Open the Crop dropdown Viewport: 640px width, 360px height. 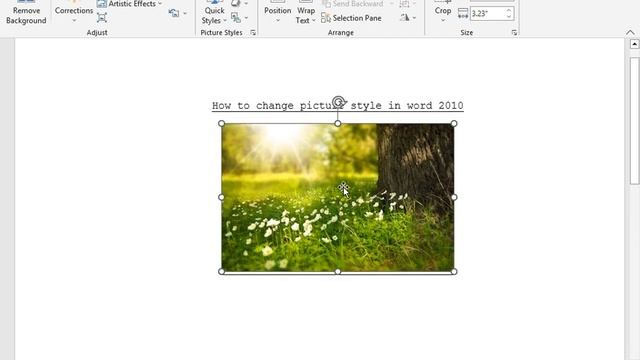coord(443,14)
